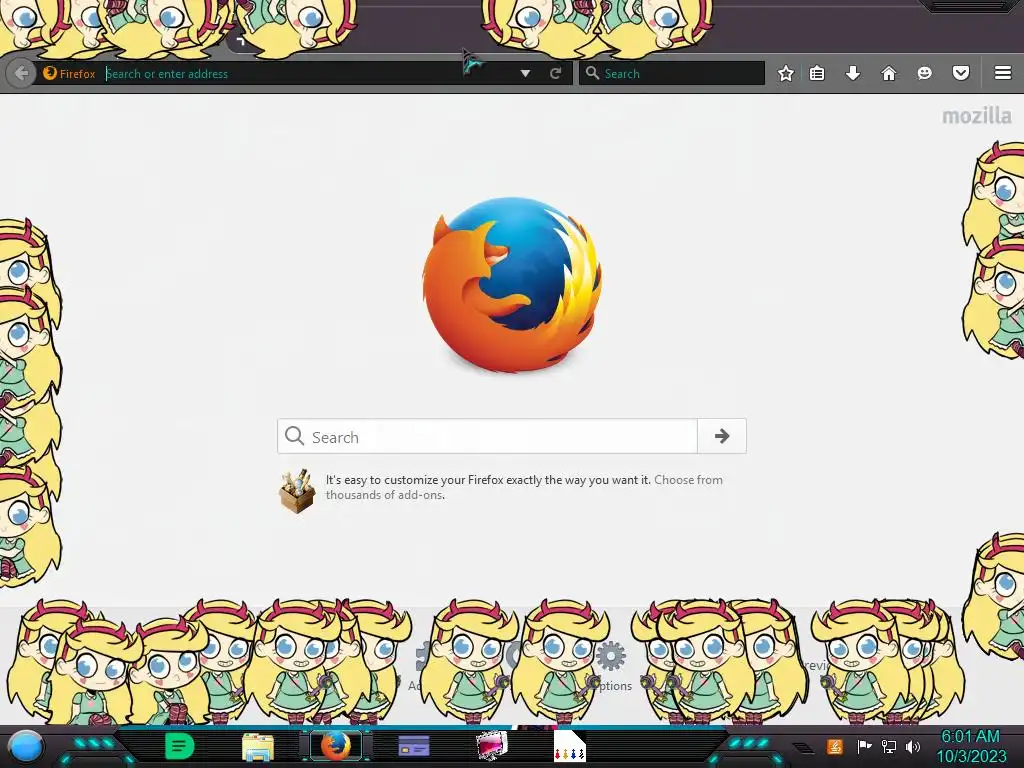
Task: Submit search with the arrow button
Action: click(722, 436)
